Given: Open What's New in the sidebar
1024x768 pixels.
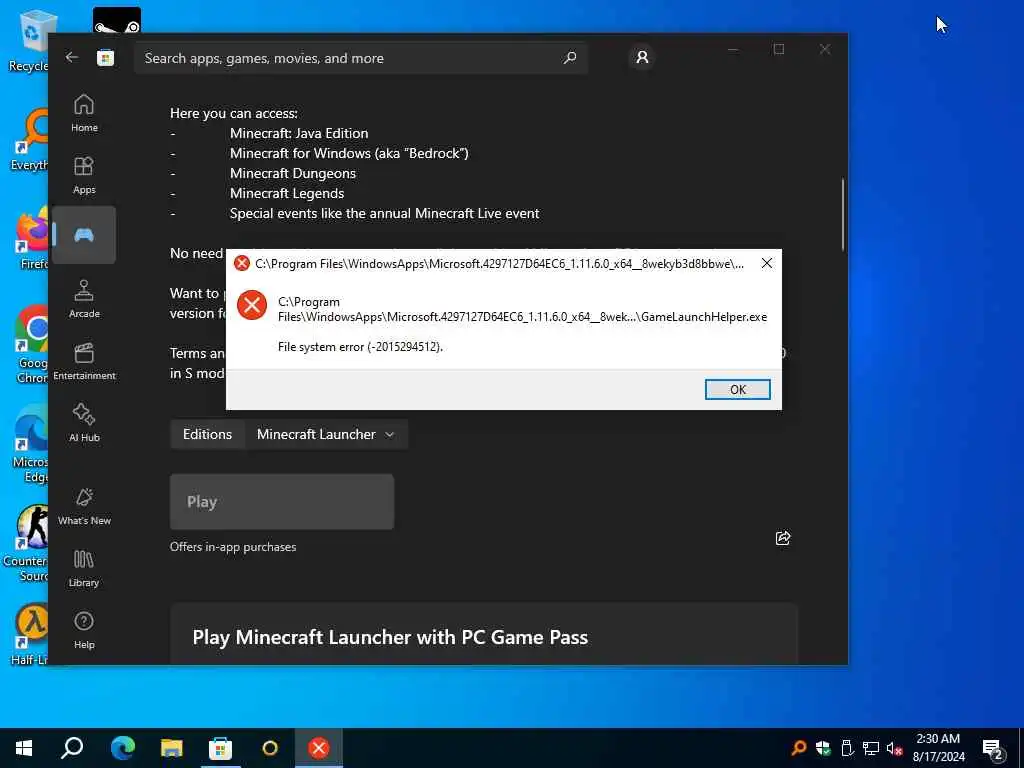Looking at the screenshot, I should [x=84, y=506].
